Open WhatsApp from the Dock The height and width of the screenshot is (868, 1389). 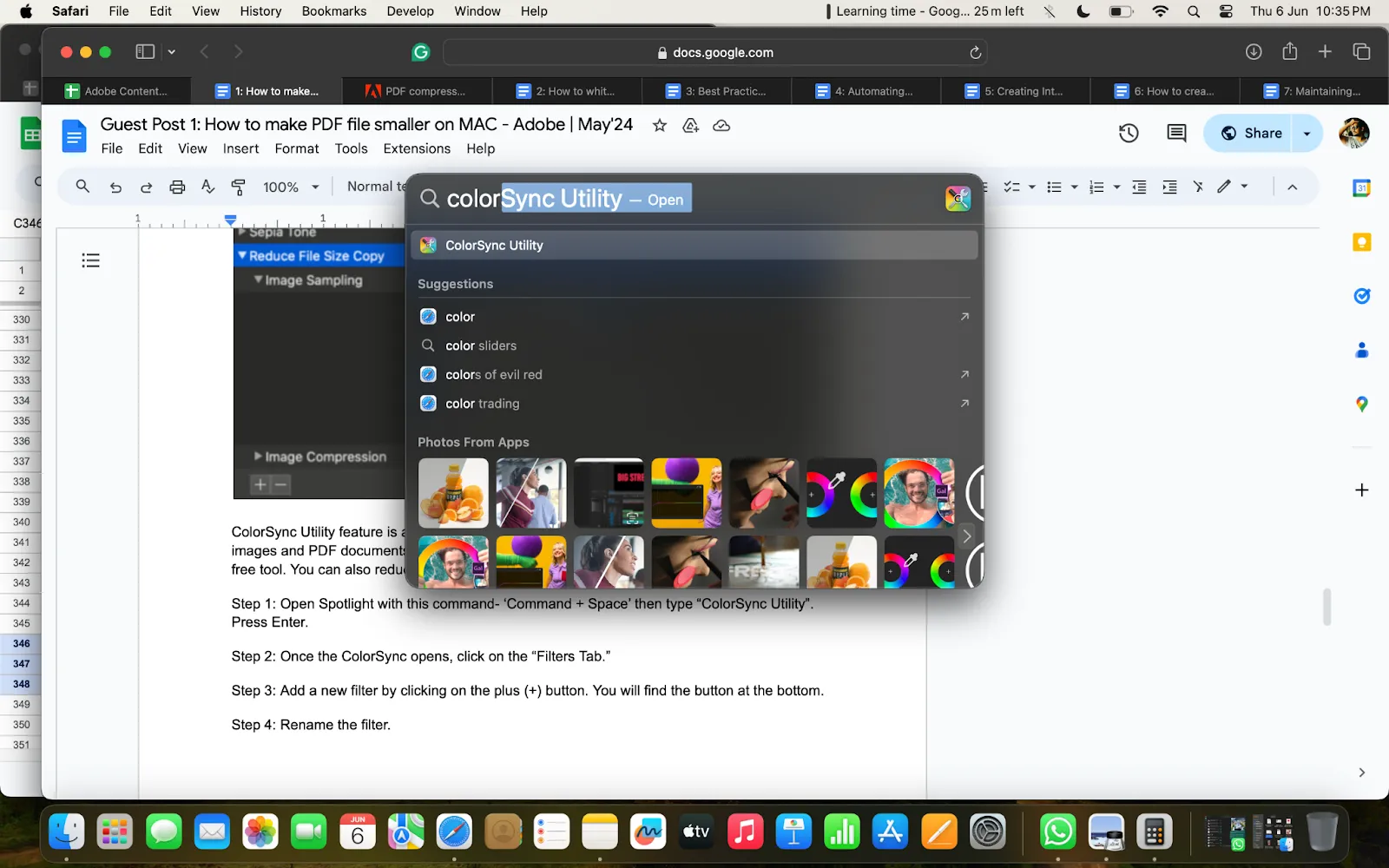[x=1058, y=832]
